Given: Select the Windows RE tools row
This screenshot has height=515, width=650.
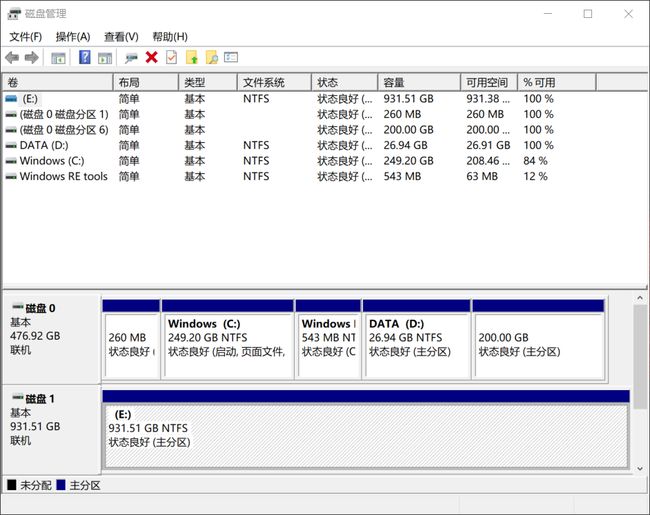Looking at the screenshot, I should [x=298, y=177].
